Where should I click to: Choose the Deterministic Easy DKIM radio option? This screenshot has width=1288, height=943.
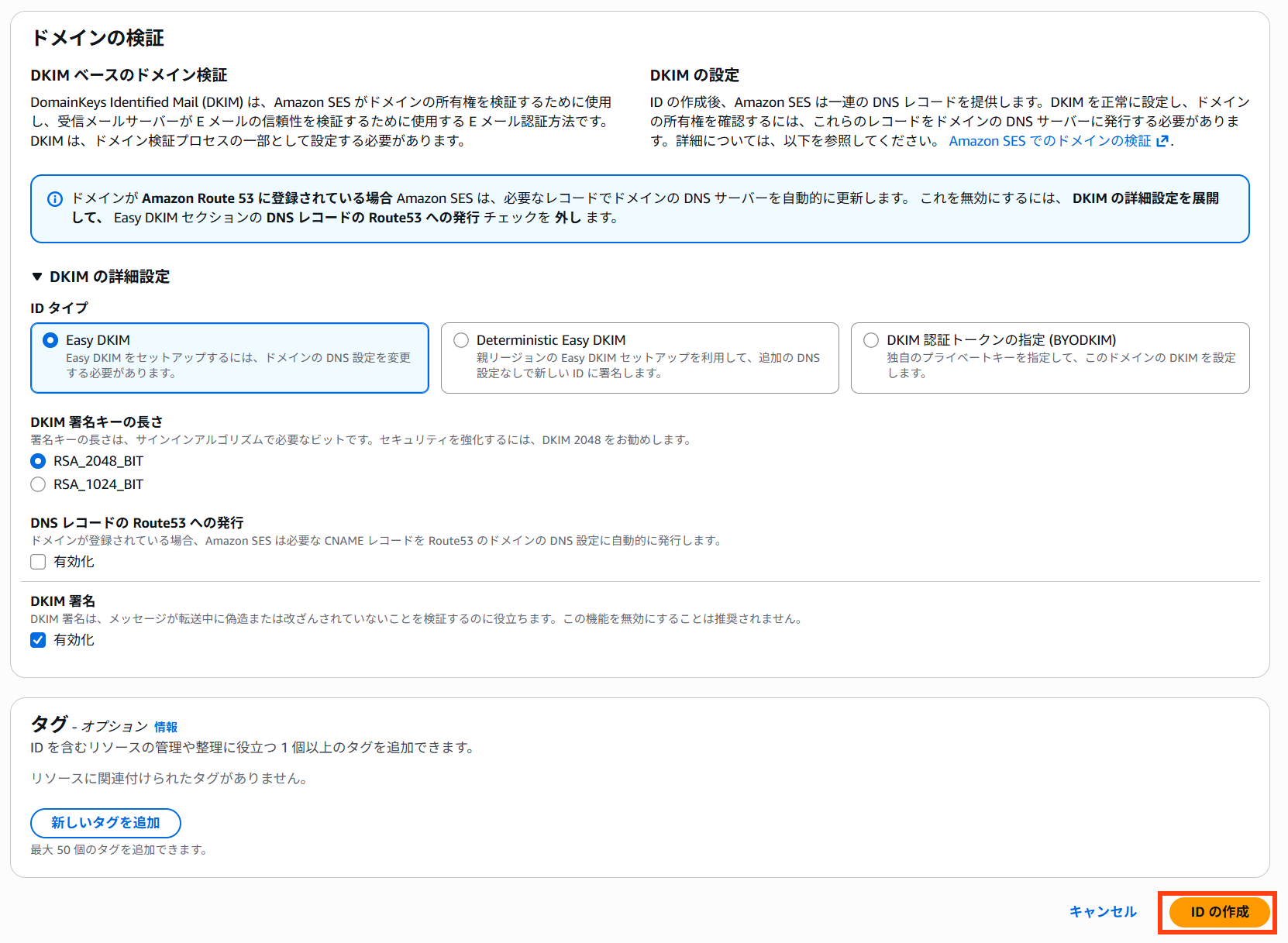[461, 340]
